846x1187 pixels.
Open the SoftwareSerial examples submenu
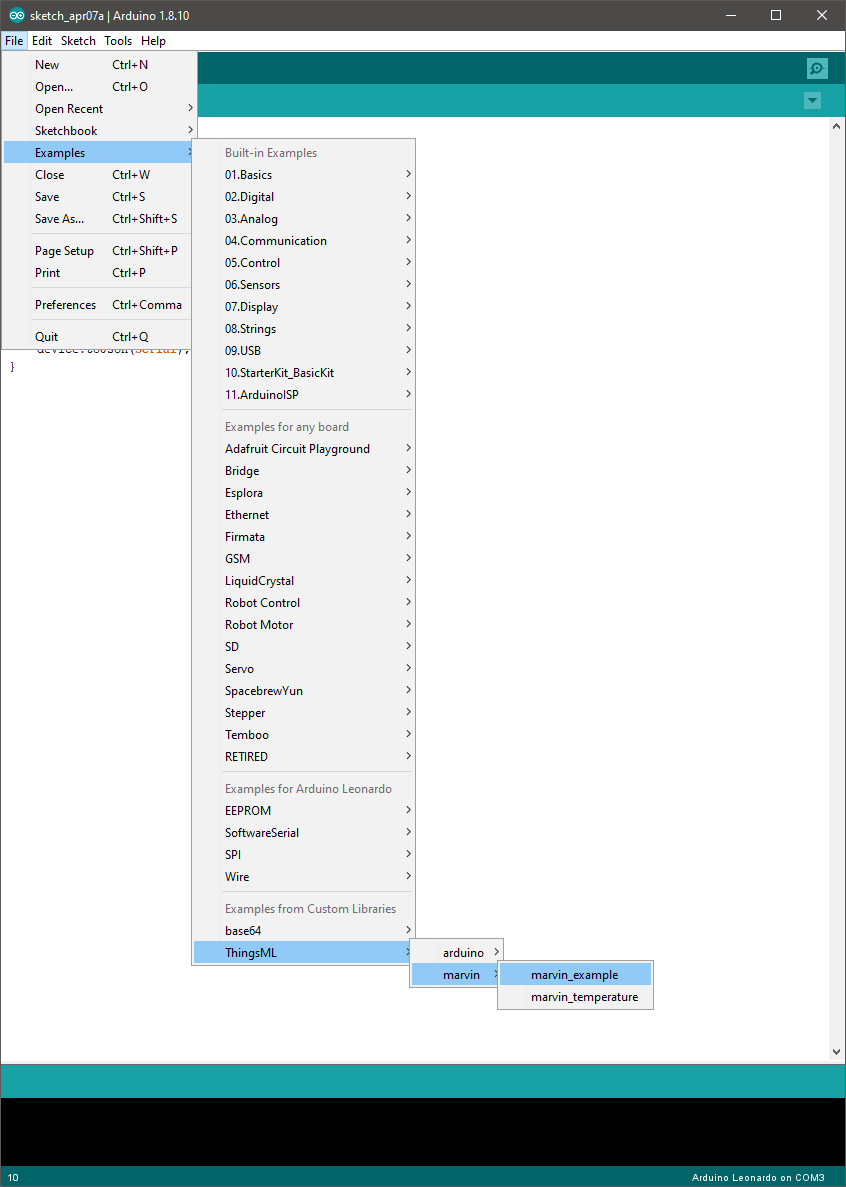(x=303, y=833)
